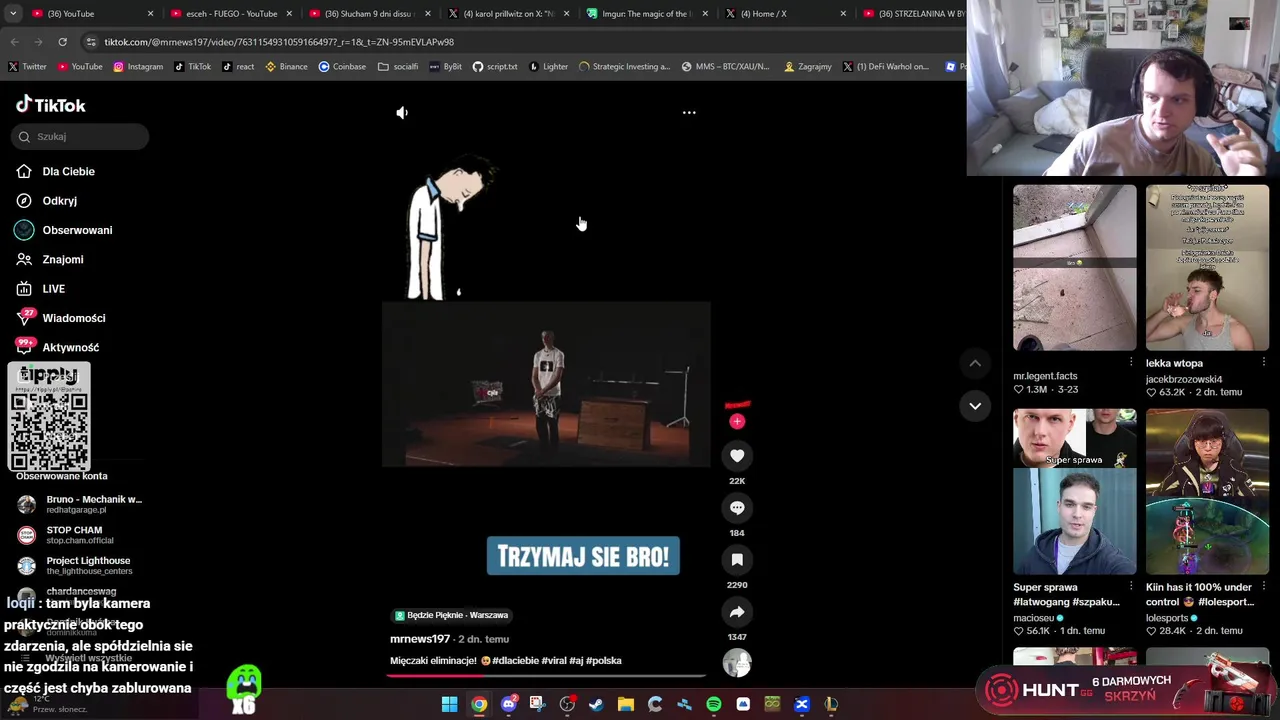
Task: Open options for Super sprawa card
Action: pos(1131,586)
